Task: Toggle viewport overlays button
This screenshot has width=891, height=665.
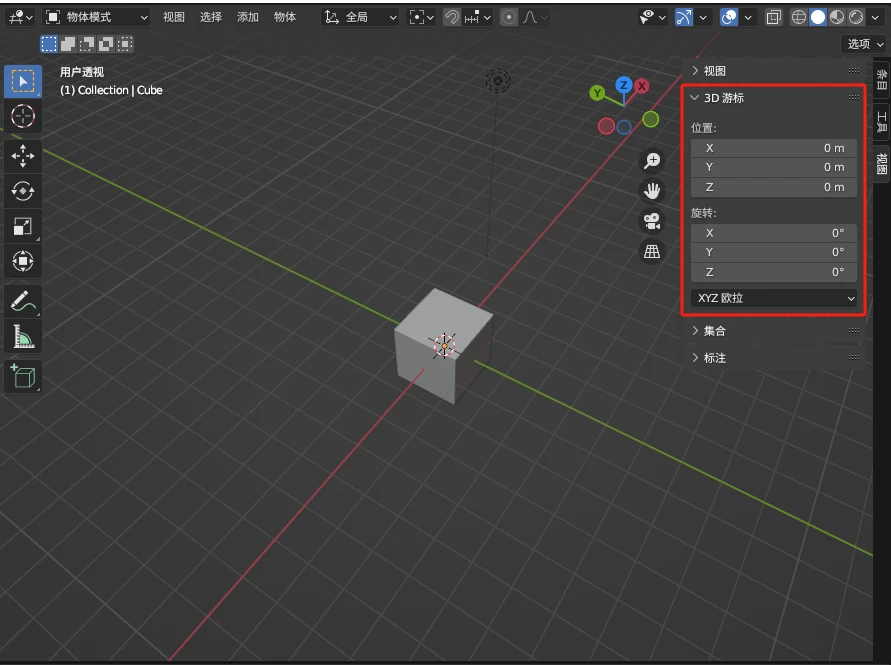Action: [x=728, y=17]
